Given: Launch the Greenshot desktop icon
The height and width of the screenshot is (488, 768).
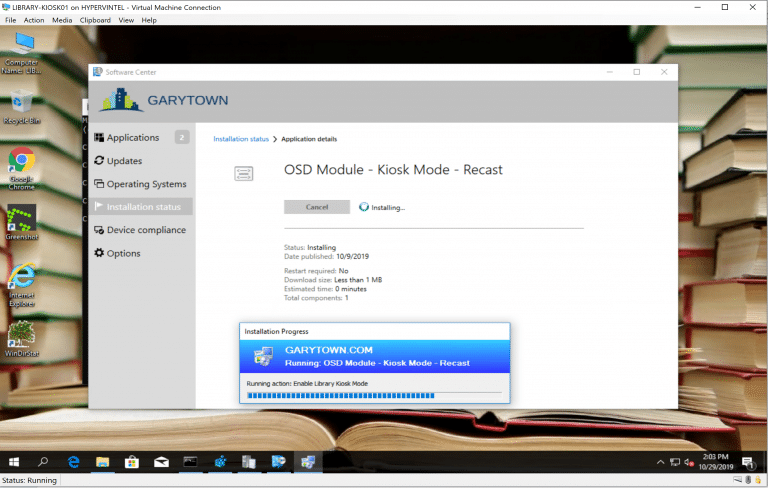Looking at the screenshot, I should pos(22,220).
